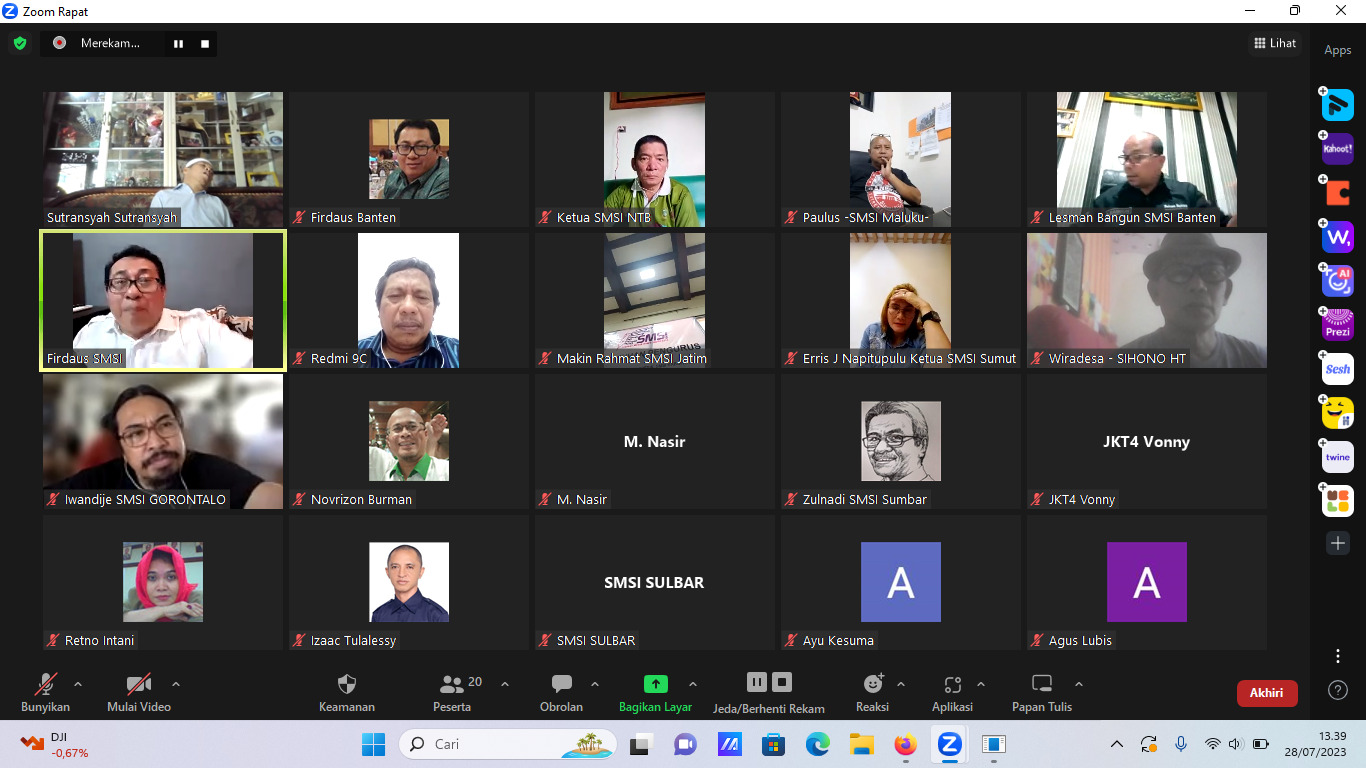Open the Papan Tulis whiteboard

point(1041,685)
